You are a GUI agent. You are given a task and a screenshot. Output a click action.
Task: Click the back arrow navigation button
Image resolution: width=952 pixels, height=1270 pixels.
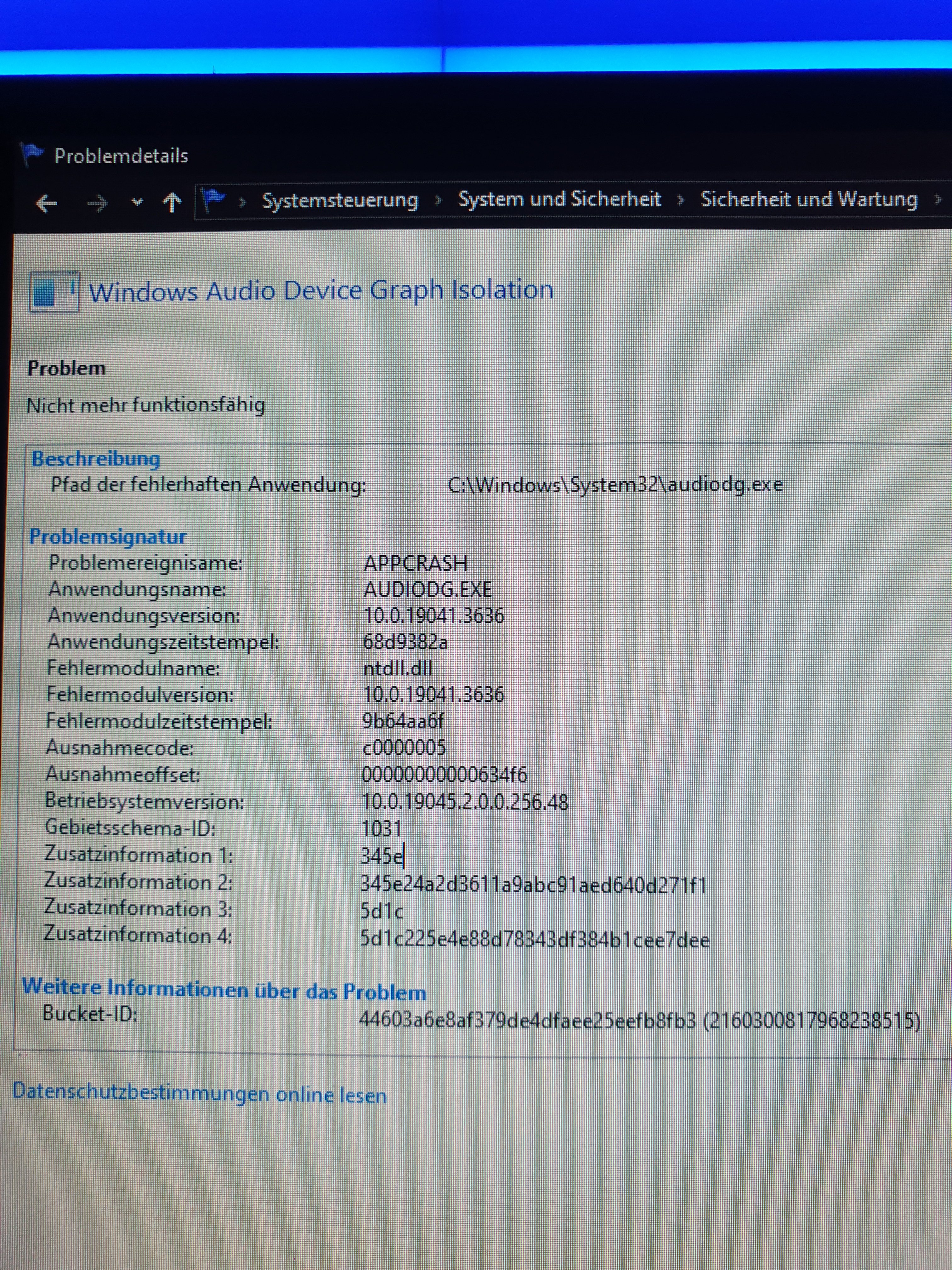pyautogui.click(x=47, y=204)
